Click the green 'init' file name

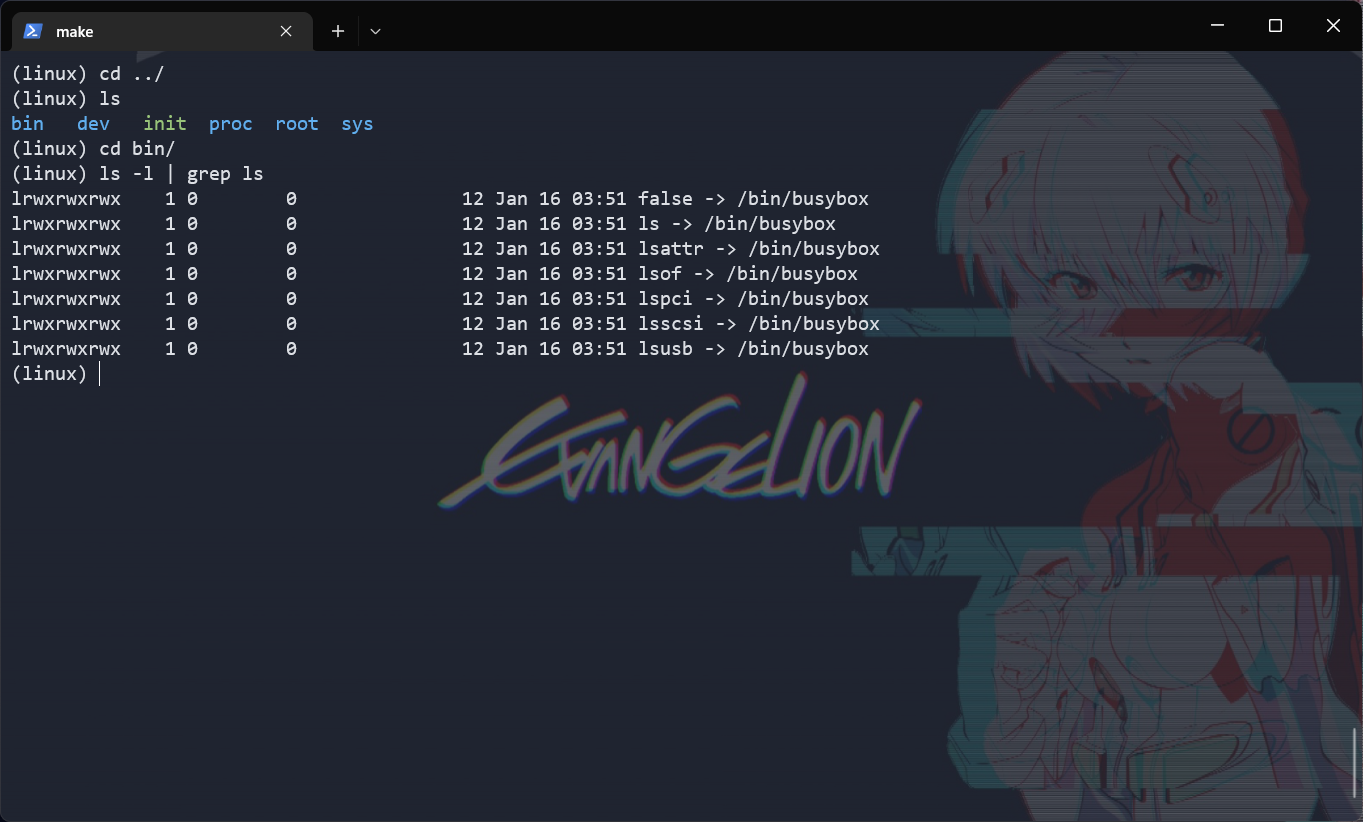click(x=165, y=124)
